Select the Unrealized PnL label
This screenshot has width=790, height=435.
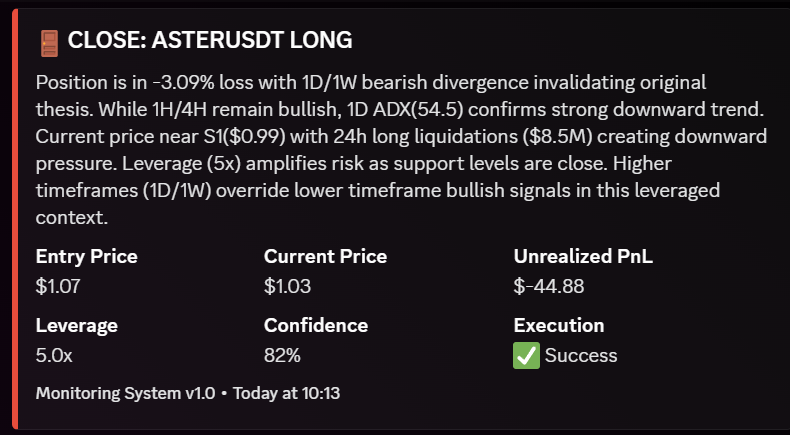pos(583,257)
